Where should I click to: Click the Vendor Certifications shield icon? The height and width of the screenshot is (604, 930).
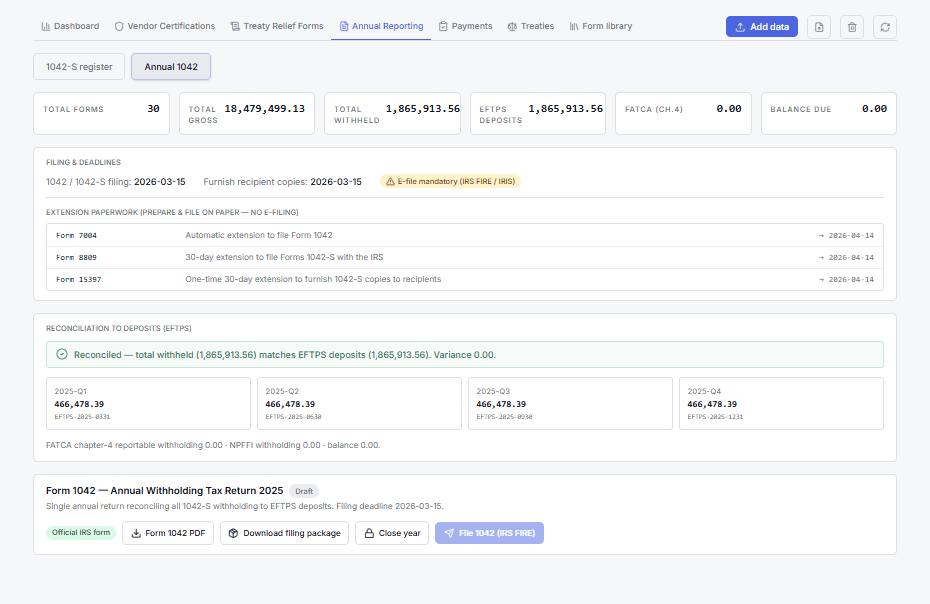[119, 26]
